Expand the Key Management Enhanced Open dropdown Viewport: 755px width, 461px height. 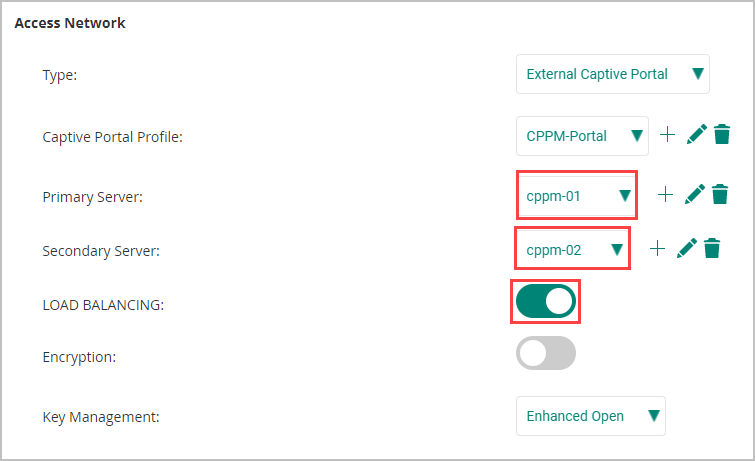591,416
